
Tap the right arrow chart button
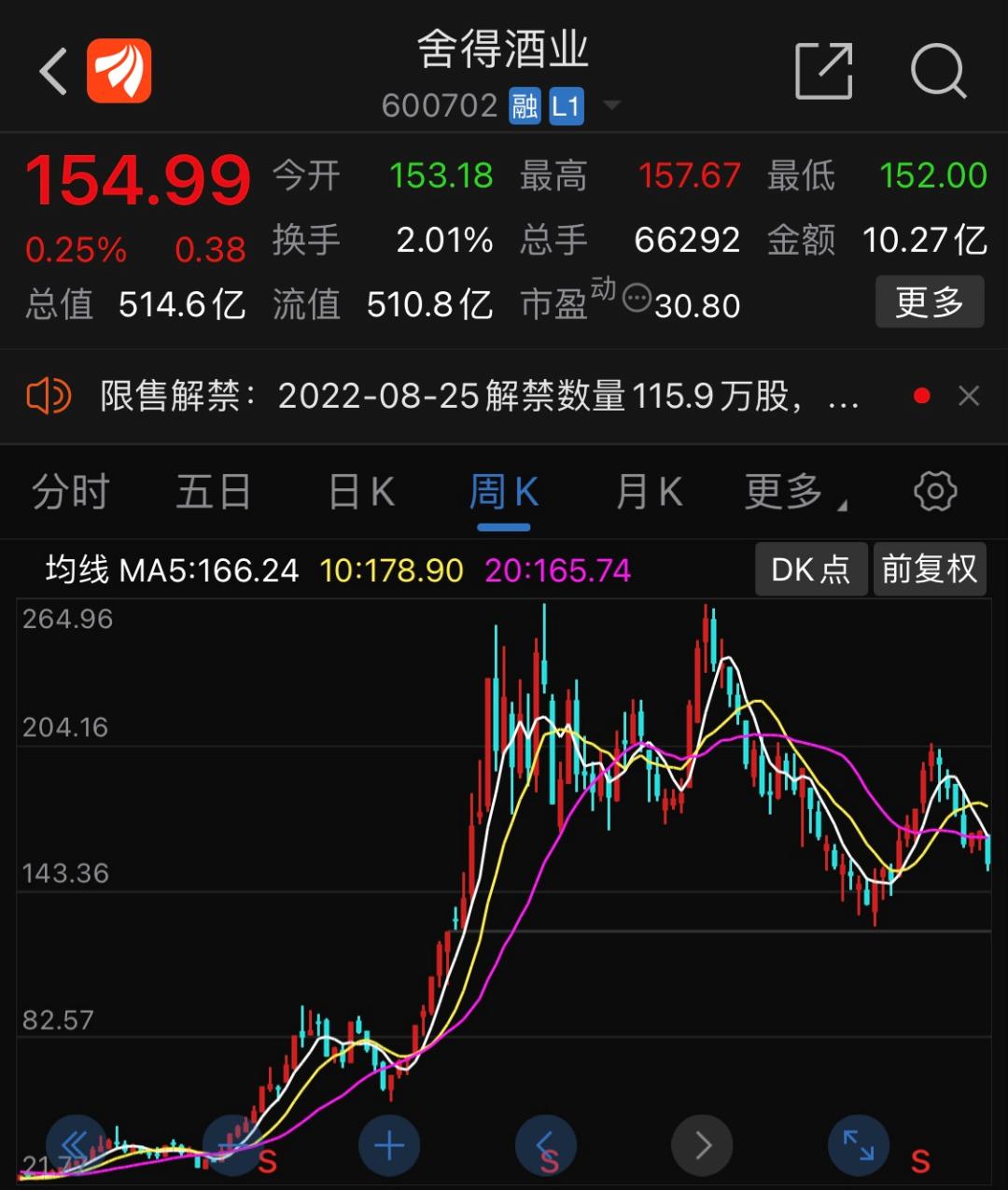click(x=702, y=1145)
